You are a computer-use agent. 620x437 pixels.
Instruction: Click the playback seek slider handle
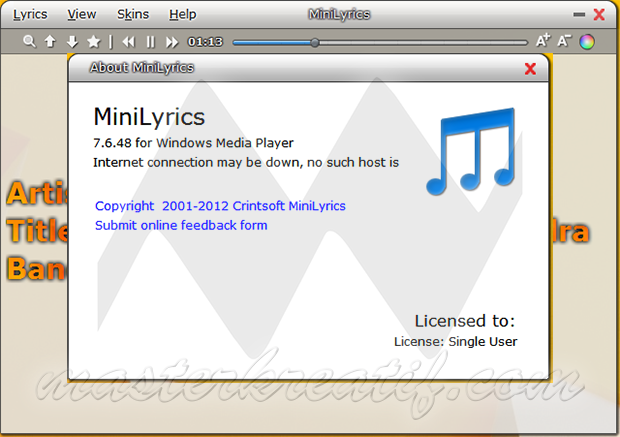click(315, 42)
